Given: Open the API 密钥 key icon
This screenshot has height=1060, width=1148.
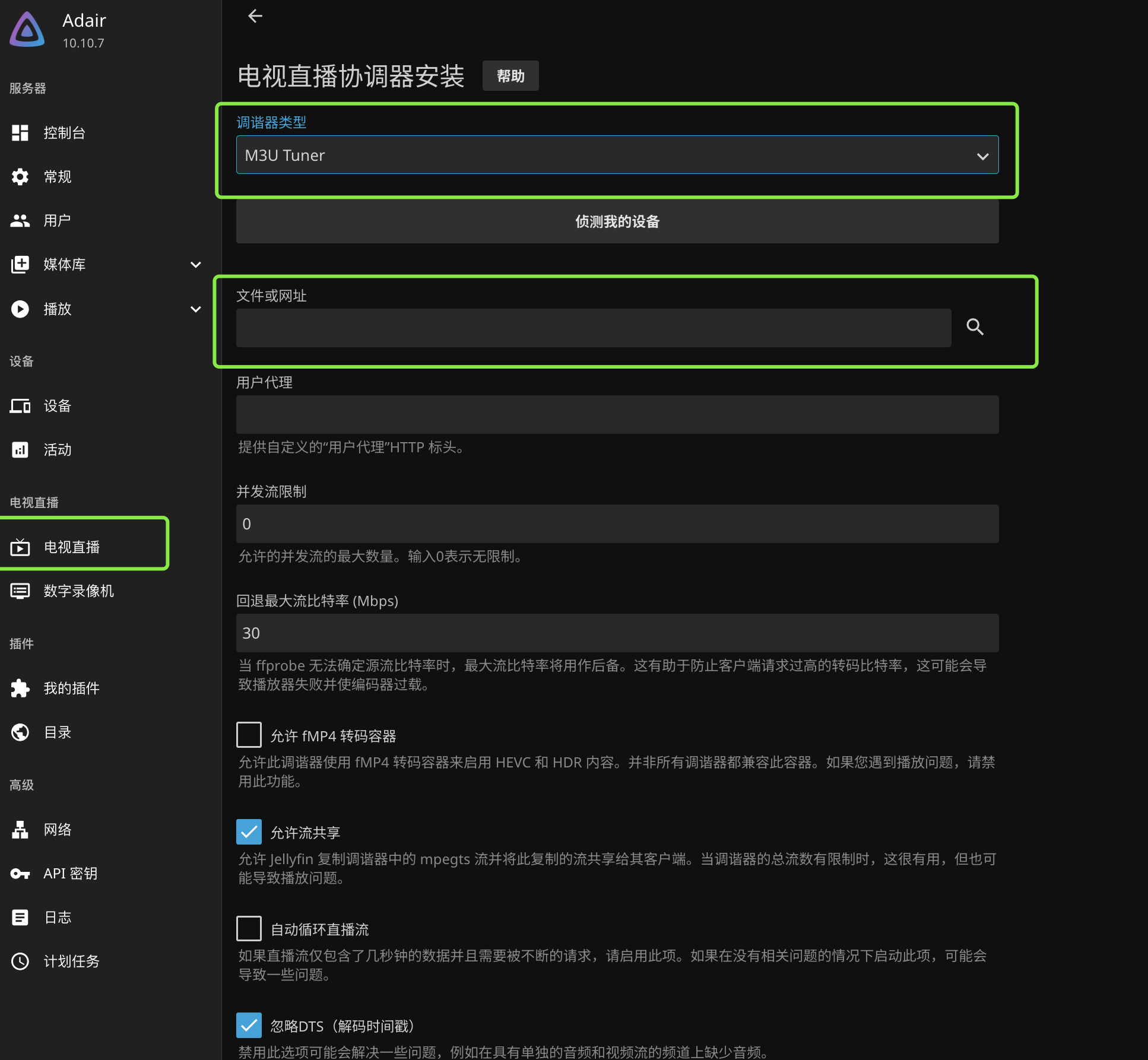Looking at the screenshot, I should [x=20, y=873].
